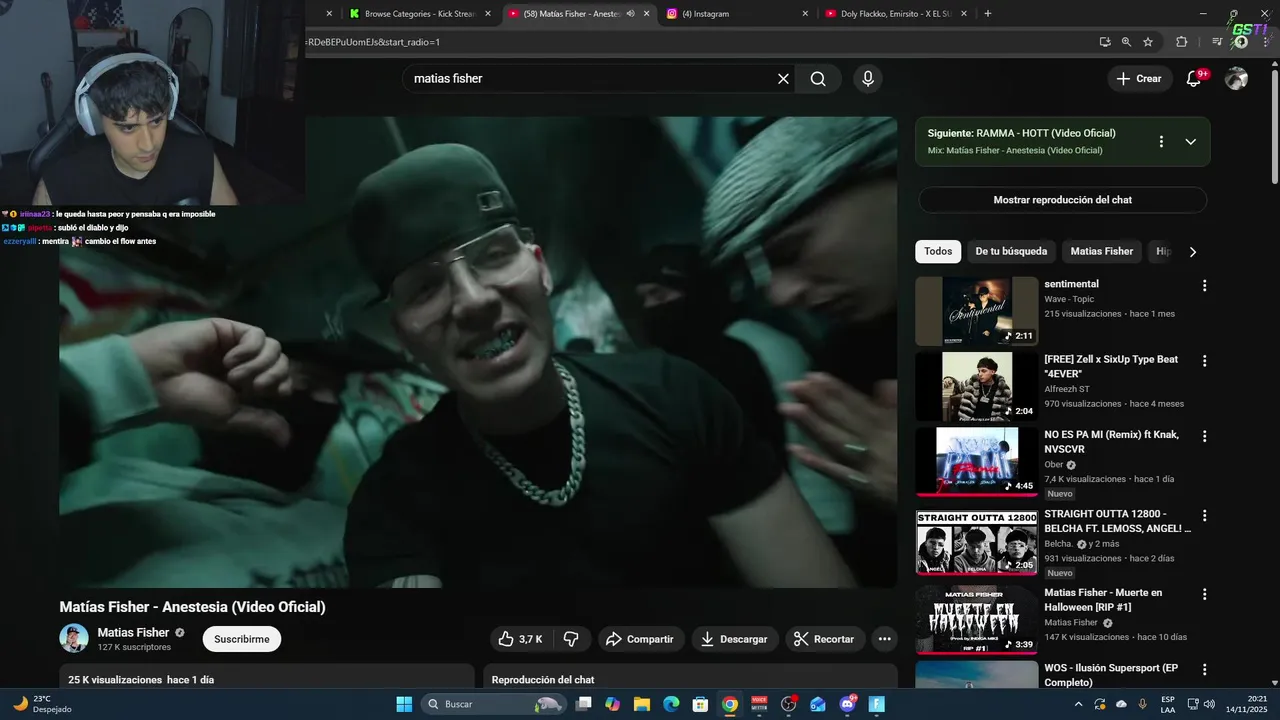Select the Matias Fisher filter chip
Screen dimensions: 1280x720
[x=1102, y=252]
